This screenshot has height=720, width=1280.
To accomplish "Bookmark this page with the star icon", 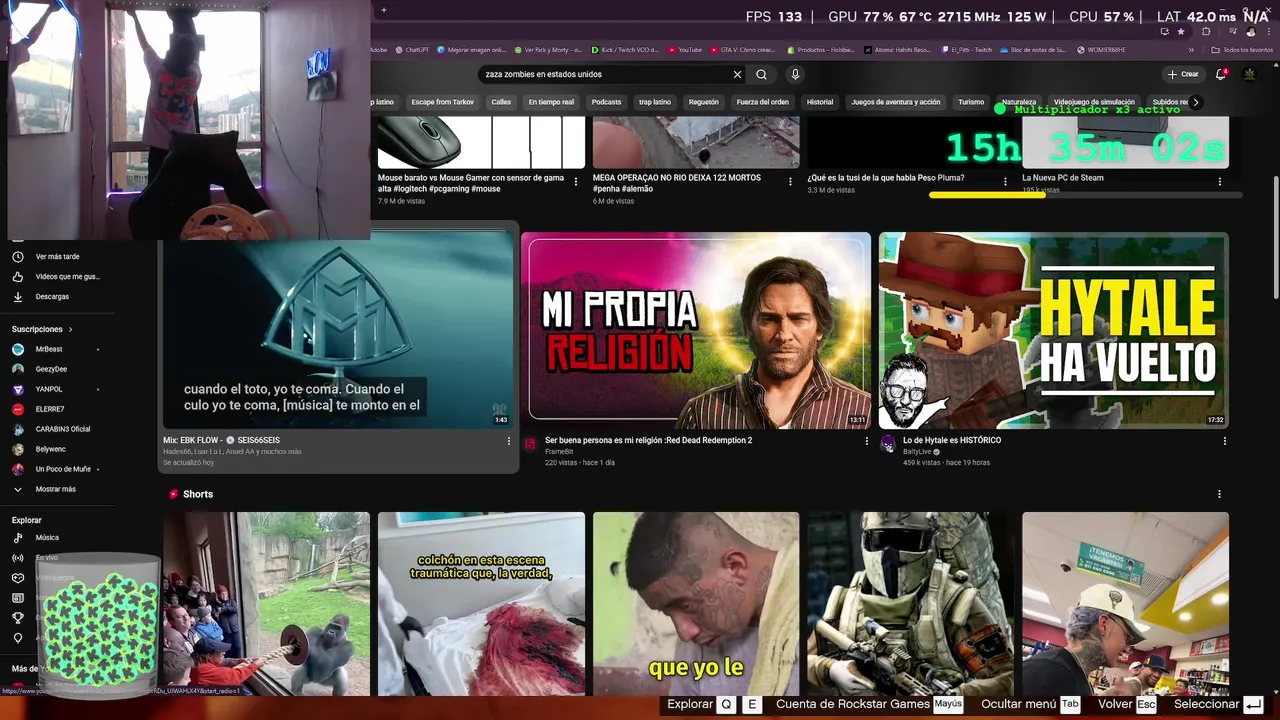I will pos(1181,32).
